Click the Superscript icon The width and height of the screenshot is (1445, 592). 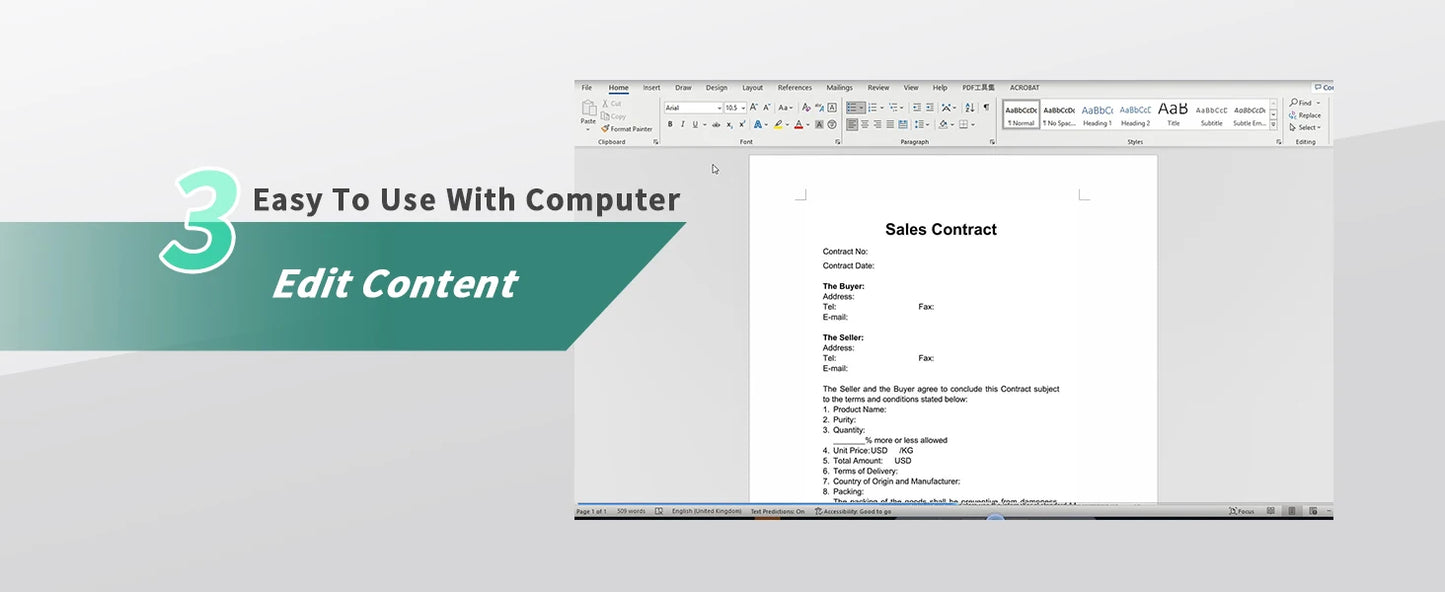[742, 125]
